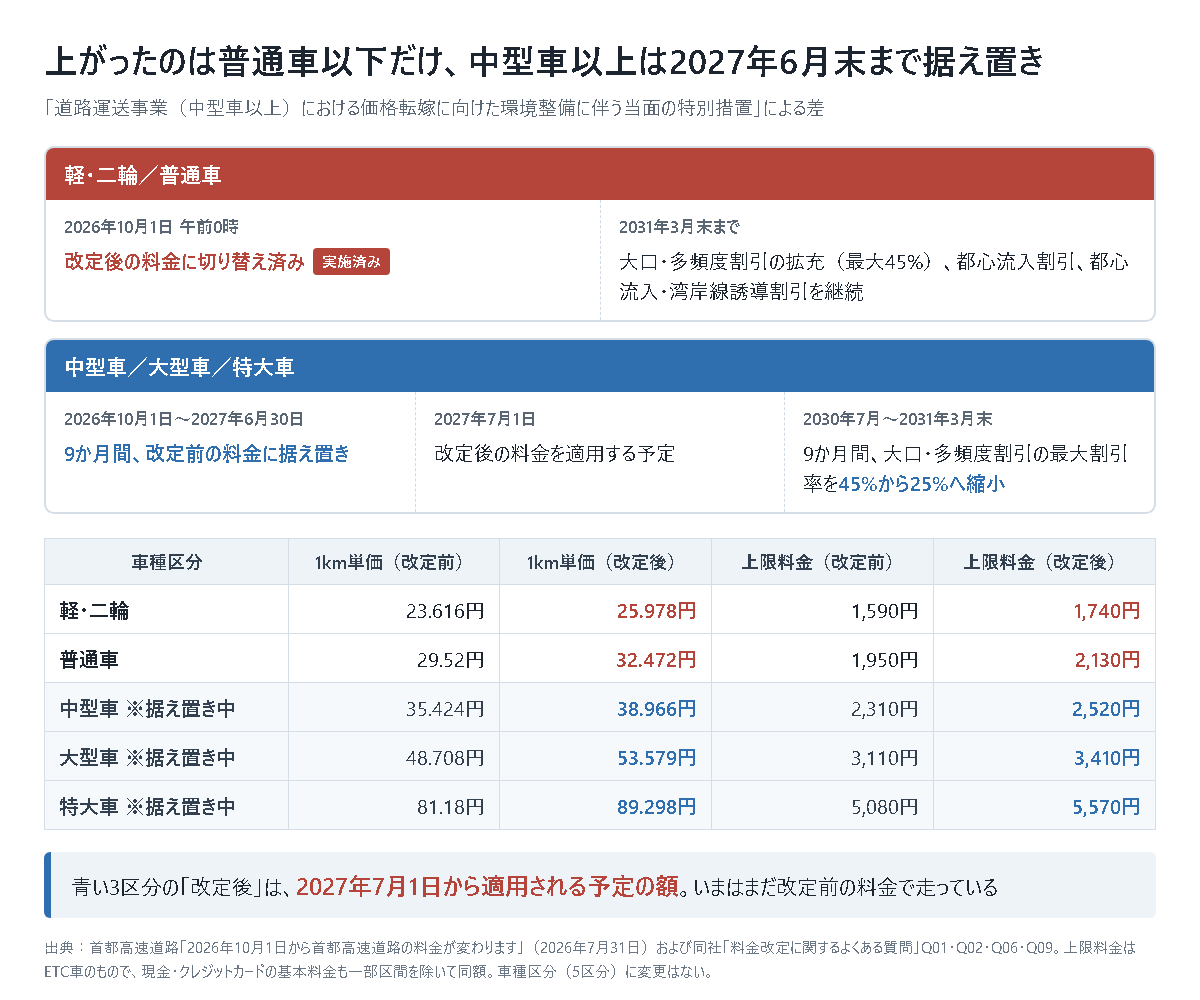1200x1000 pixels.
Task: Click the value 2,310円
Action: click(x=885, y=708)
